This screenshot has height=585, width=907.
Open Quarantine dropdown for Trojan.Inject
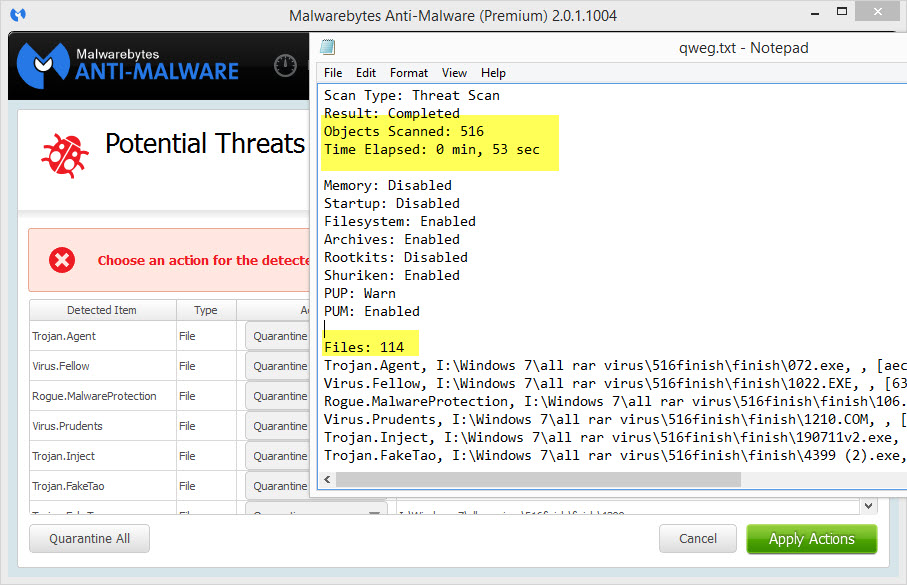pos(278,457)
